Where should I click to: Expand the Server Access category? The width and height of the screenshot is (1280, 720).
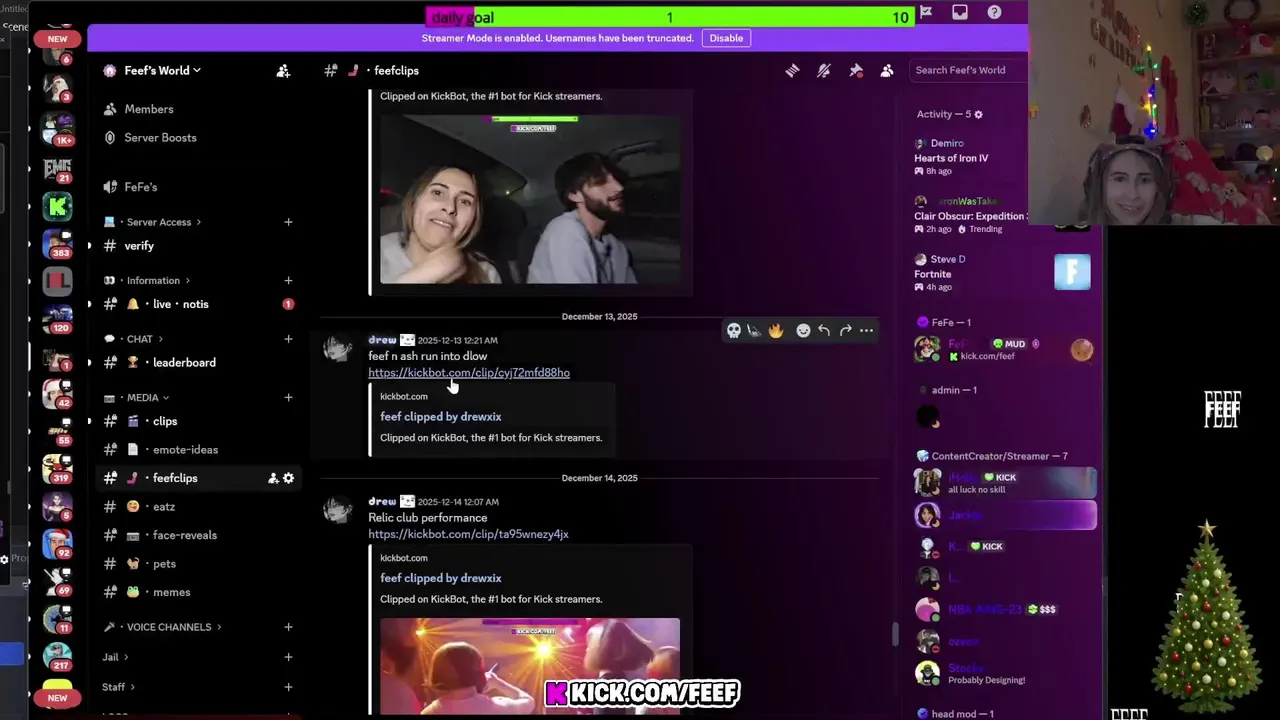[x=158, y=222]
